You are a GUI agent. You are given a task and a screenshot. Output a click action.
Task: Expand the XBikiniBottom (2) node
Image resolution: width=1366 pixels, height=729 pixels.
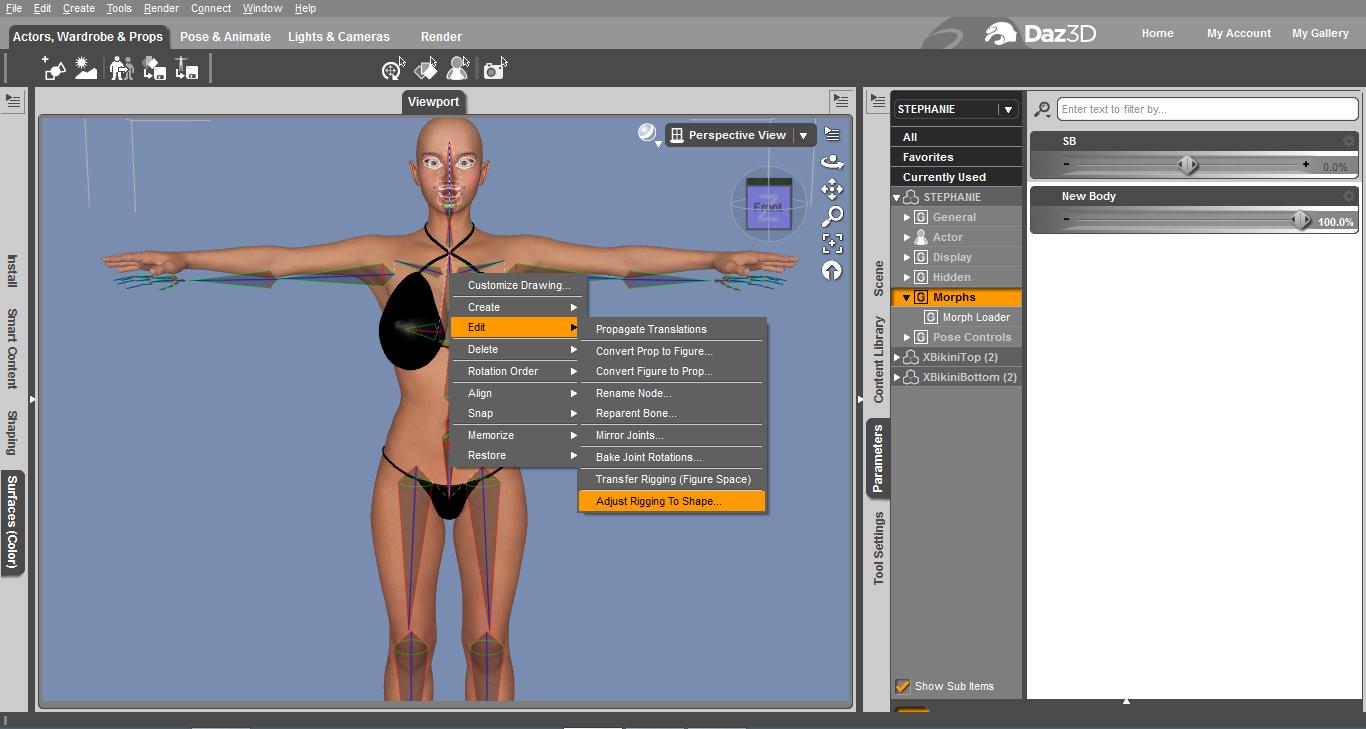pyautogui.click(x=897, y=377)
